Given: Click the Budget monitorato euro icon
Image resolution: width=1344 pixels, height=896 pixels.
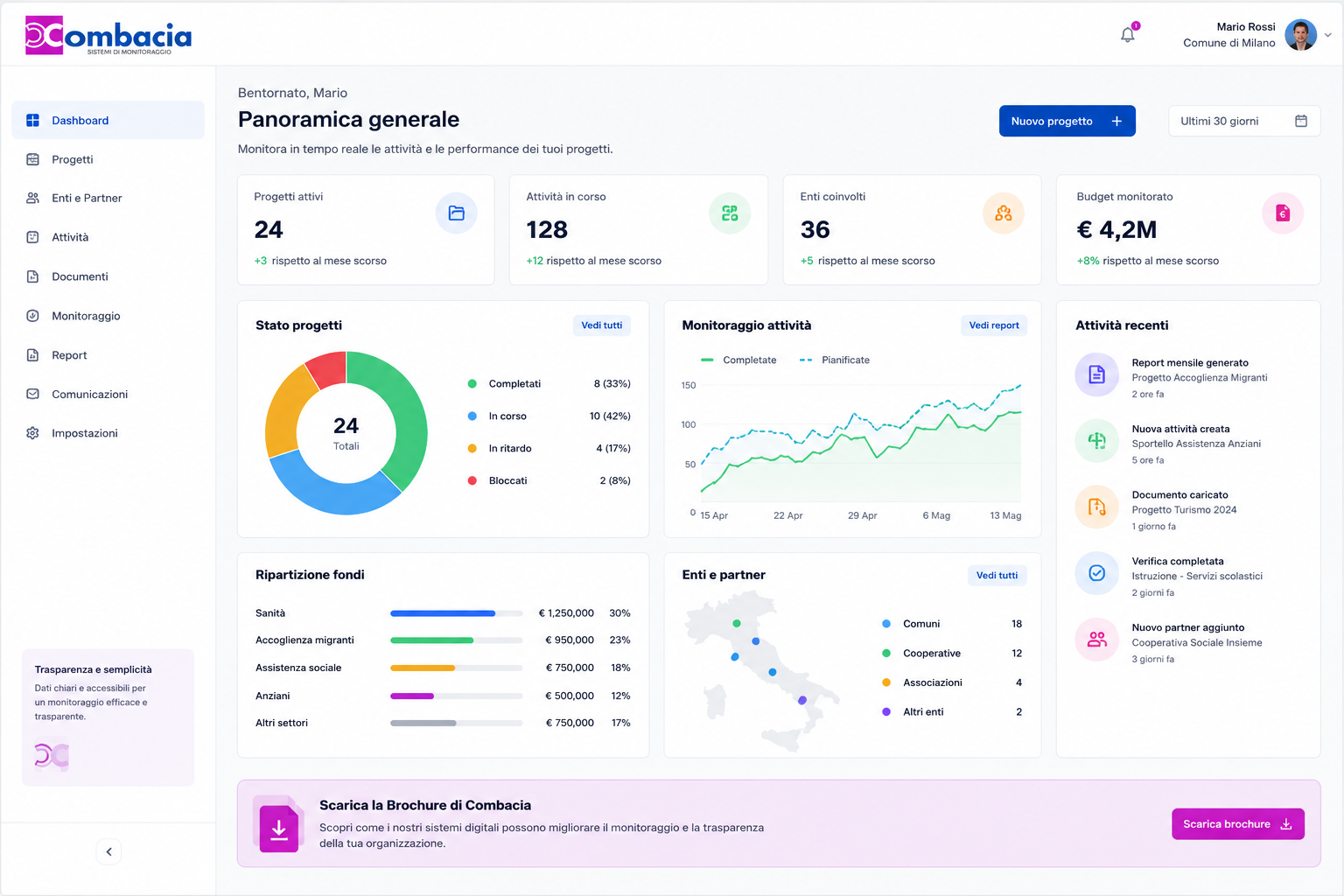Looking at the screenshot, I should (1283, 213).
